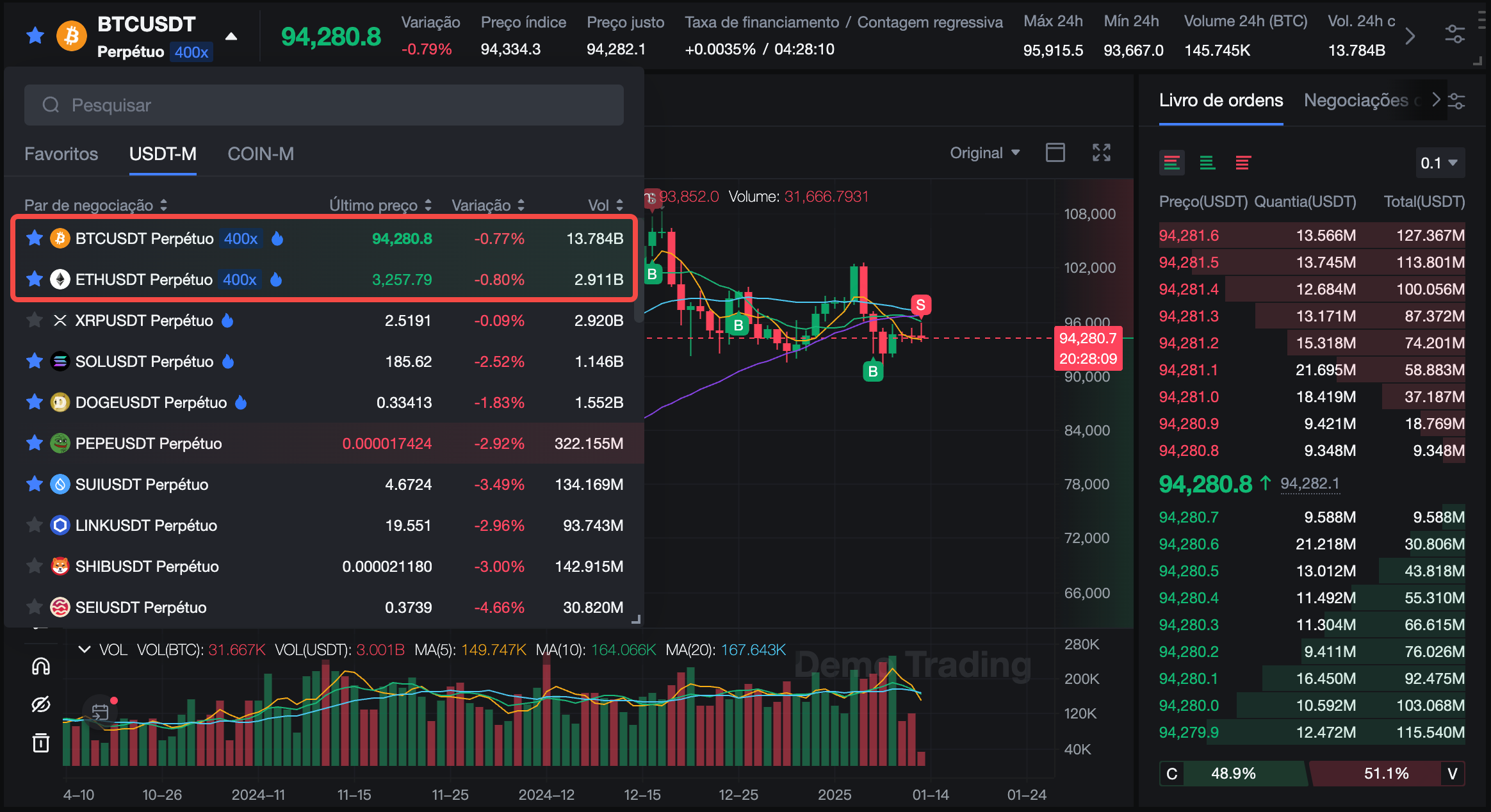Viewport: 1491px width, 812px height.
Task: Unfavorite SOLUSDT Perpétuo star
Action: coord(35,361)
